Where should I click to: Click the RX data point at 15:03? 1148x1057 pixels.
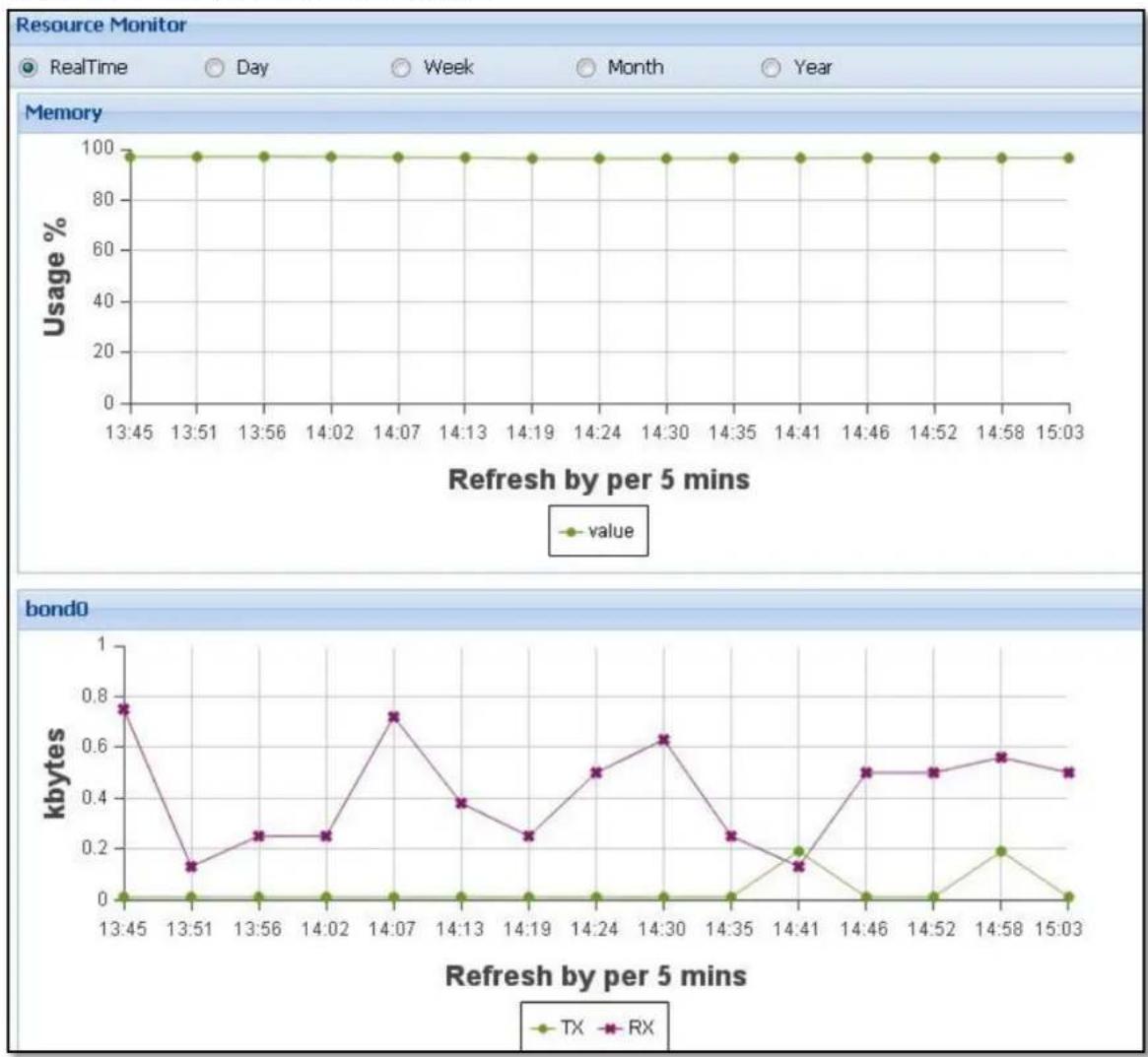coord(1069,772)
